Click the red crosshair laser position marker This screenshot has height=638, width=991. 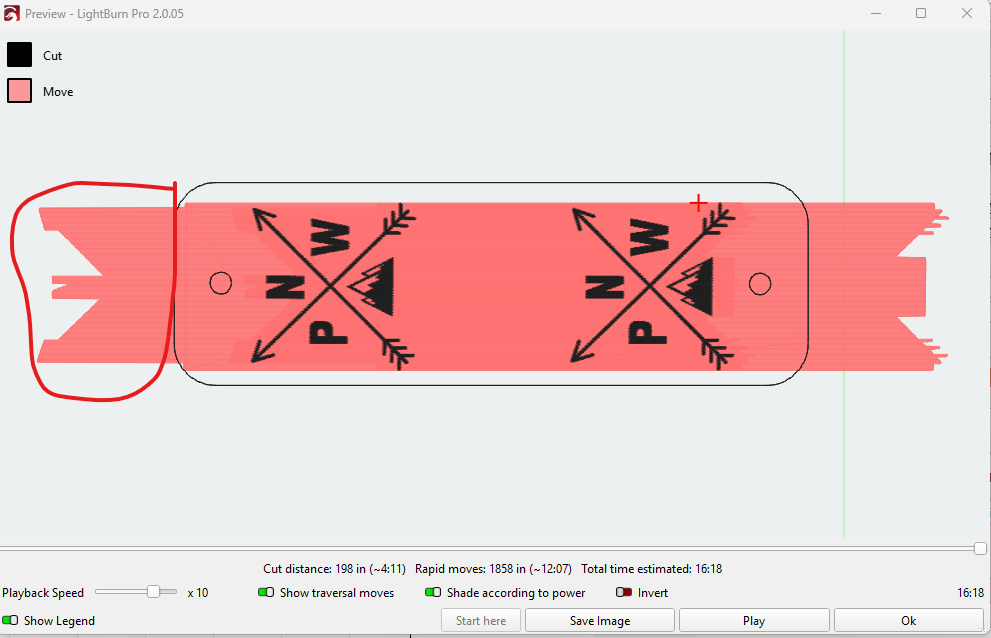tap(698, 204)
